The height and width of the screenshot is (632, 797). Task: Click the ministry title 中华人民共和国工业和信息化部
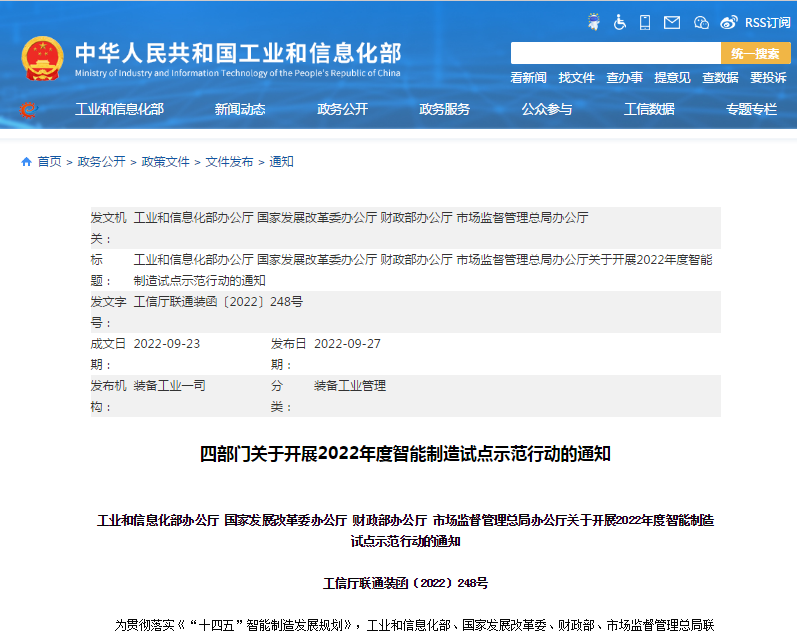tap(238, 53)
